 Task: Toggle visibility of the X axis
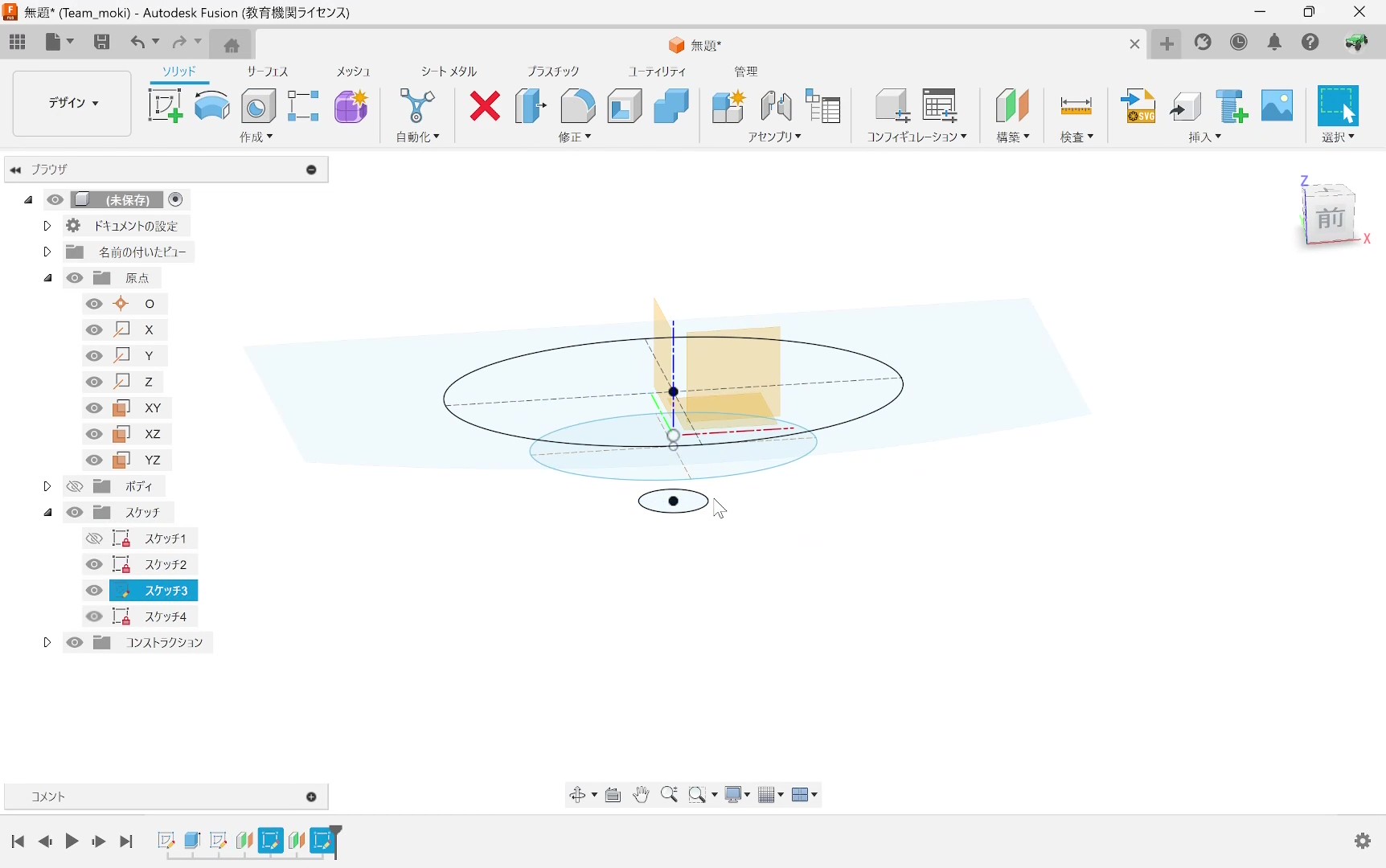point(94,330)
